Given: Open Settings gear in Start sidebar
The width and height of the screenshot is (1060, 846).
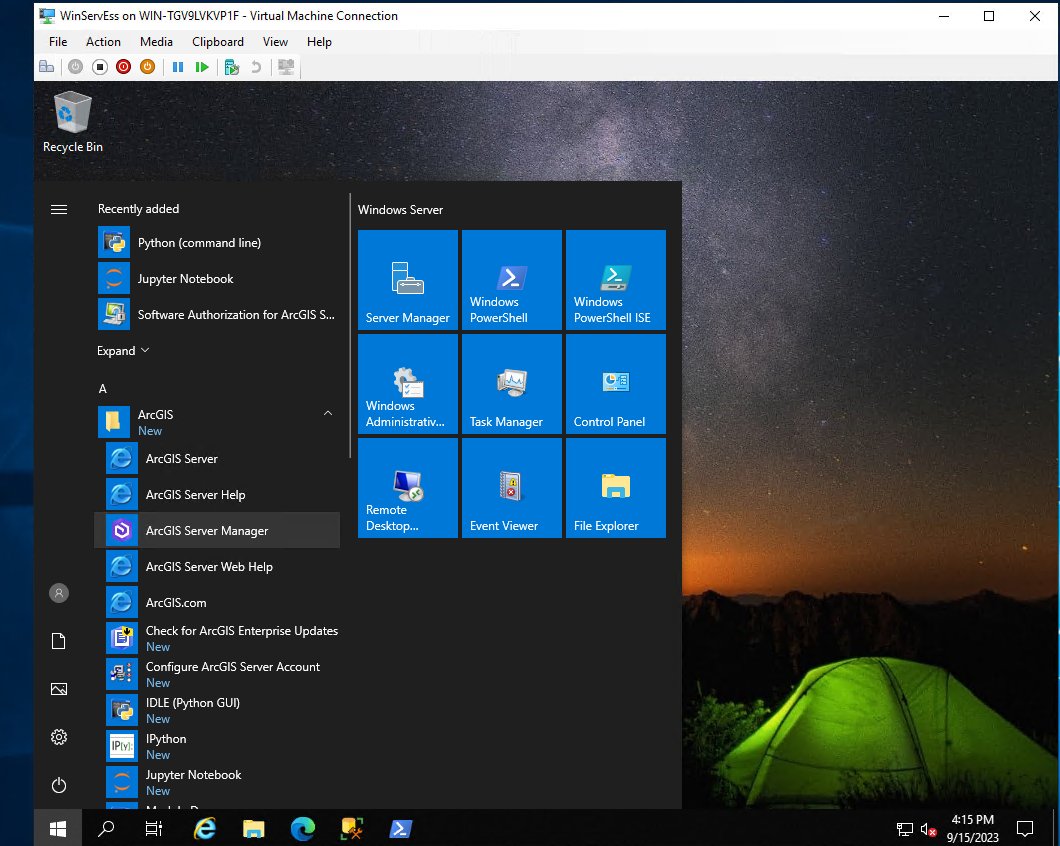Looking at the screenshot, I should (x=59, y=737).
